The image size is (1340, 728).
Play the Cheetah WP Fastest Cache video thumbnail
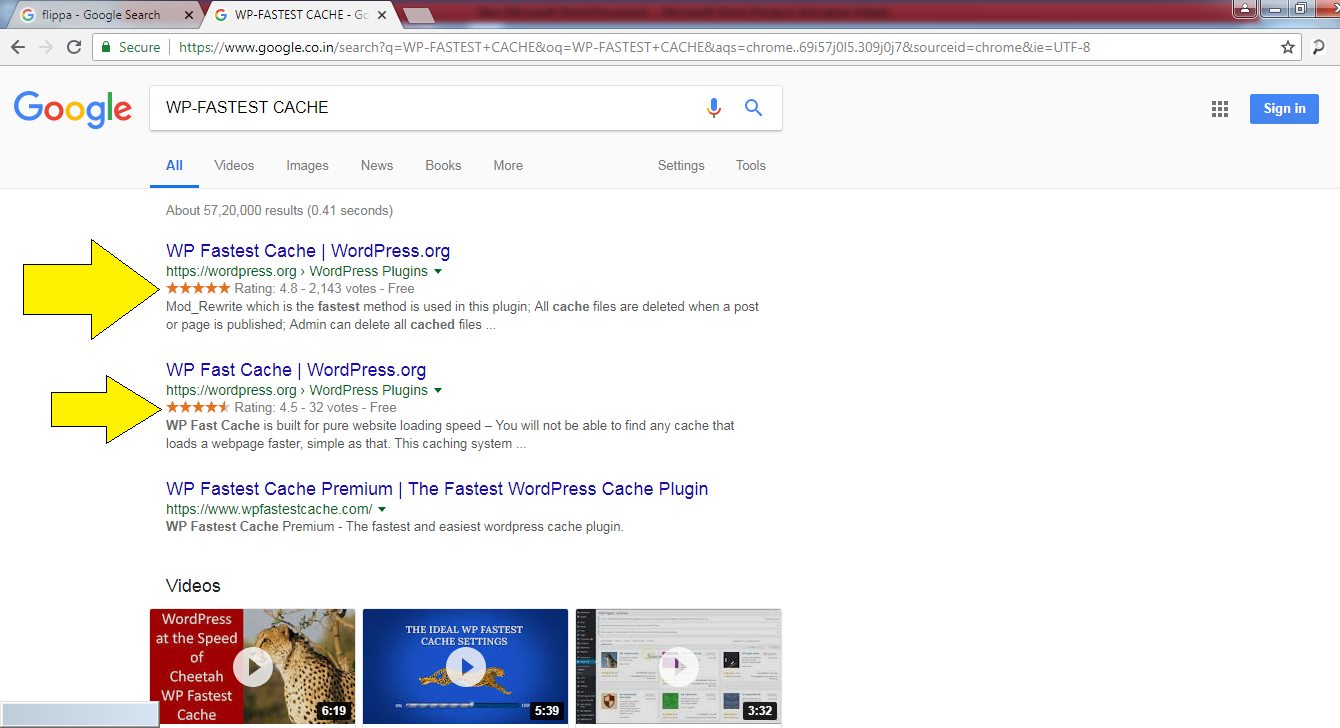point(252,666)
